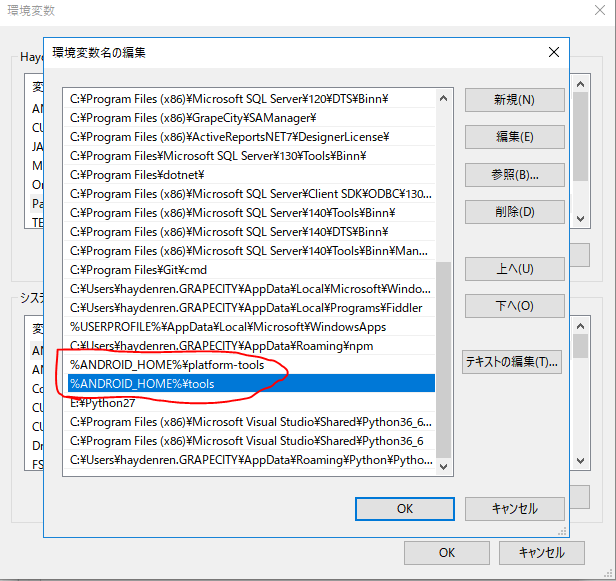
Task: Select the %ANDROID_HOME%¥tools entry
Action: pos(251,384)
